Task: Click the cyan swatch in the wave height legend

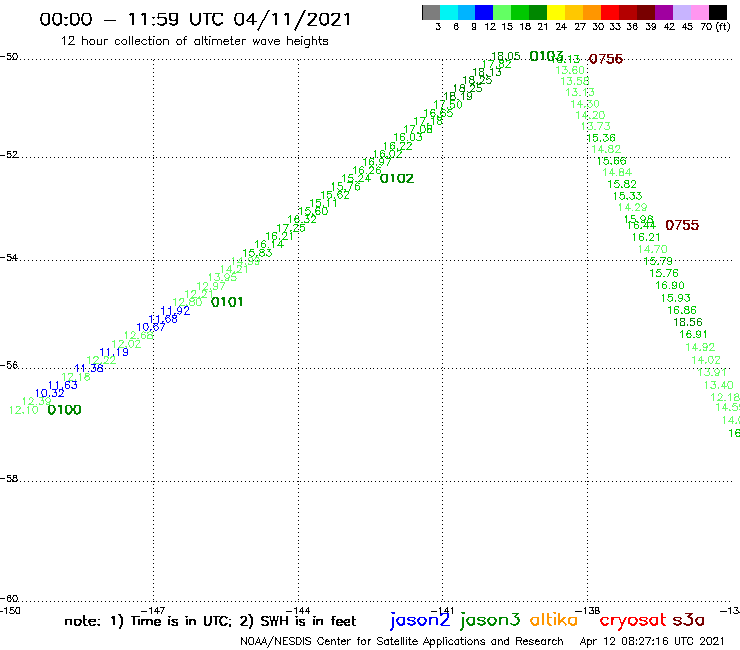Action: (x=449, y=13)
